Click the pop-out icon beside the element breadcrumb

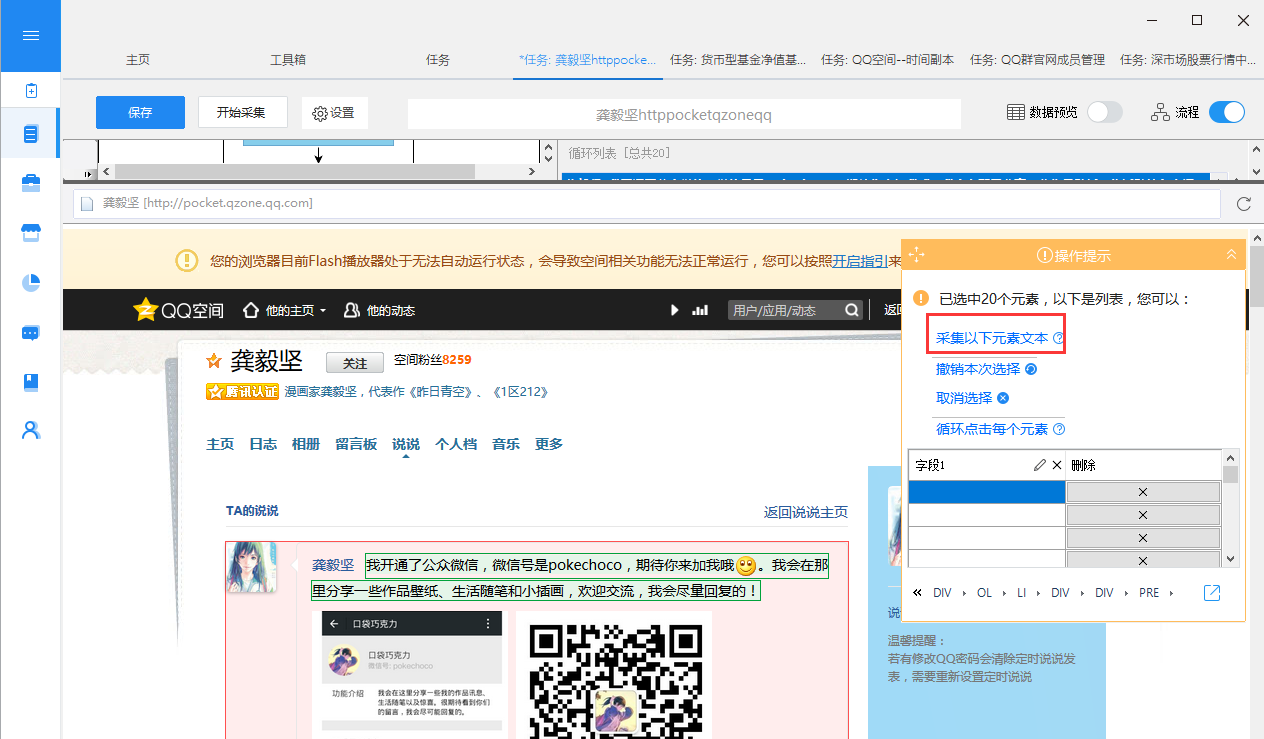(1212, 593)
